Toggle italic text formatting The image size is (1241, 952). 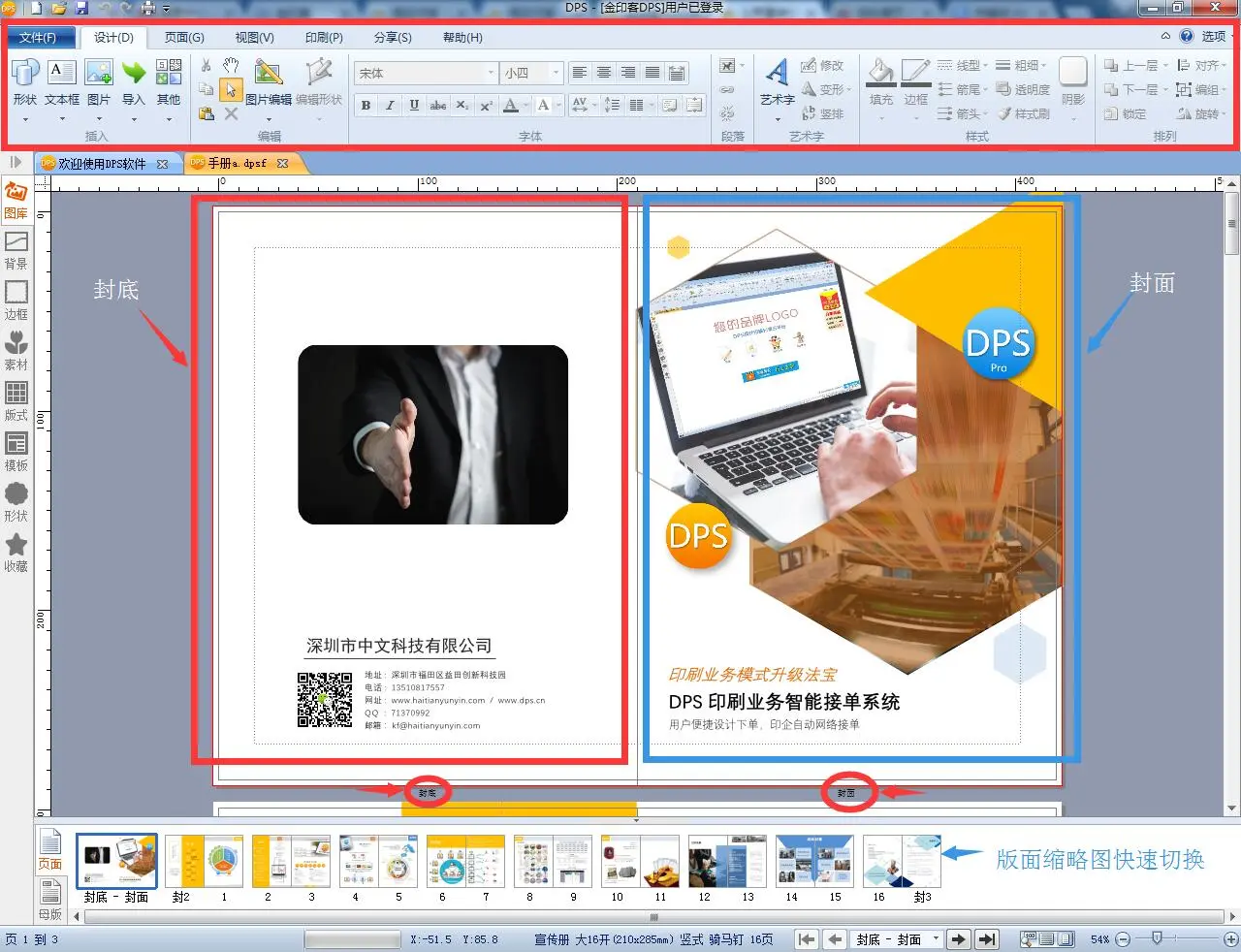point(390,106)
